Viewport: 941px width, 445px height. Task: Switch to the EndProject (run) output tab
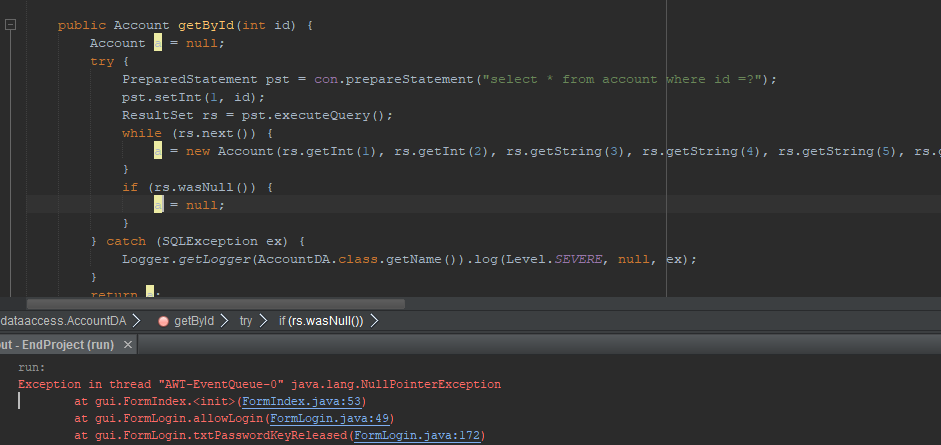[x=55, y=345]
